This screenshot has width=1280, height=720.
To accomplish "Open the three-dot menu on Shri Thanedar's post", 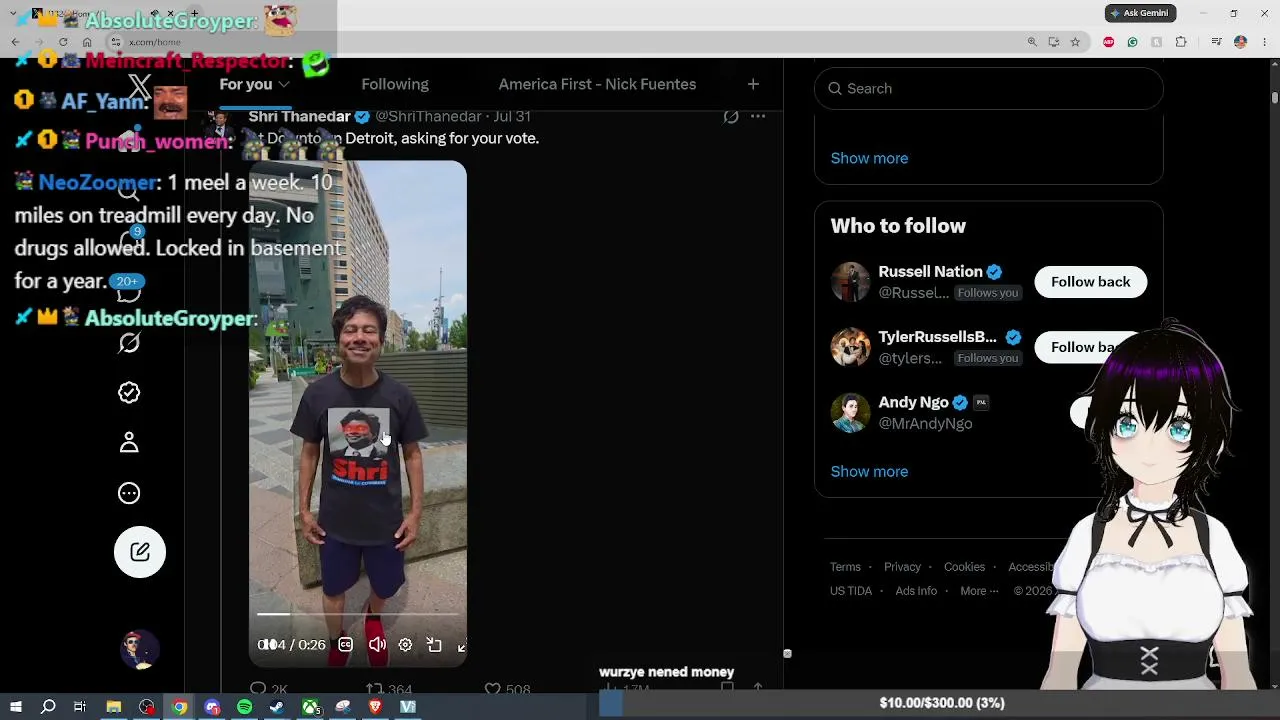I will pyautogui.click(x=758, y=116).
